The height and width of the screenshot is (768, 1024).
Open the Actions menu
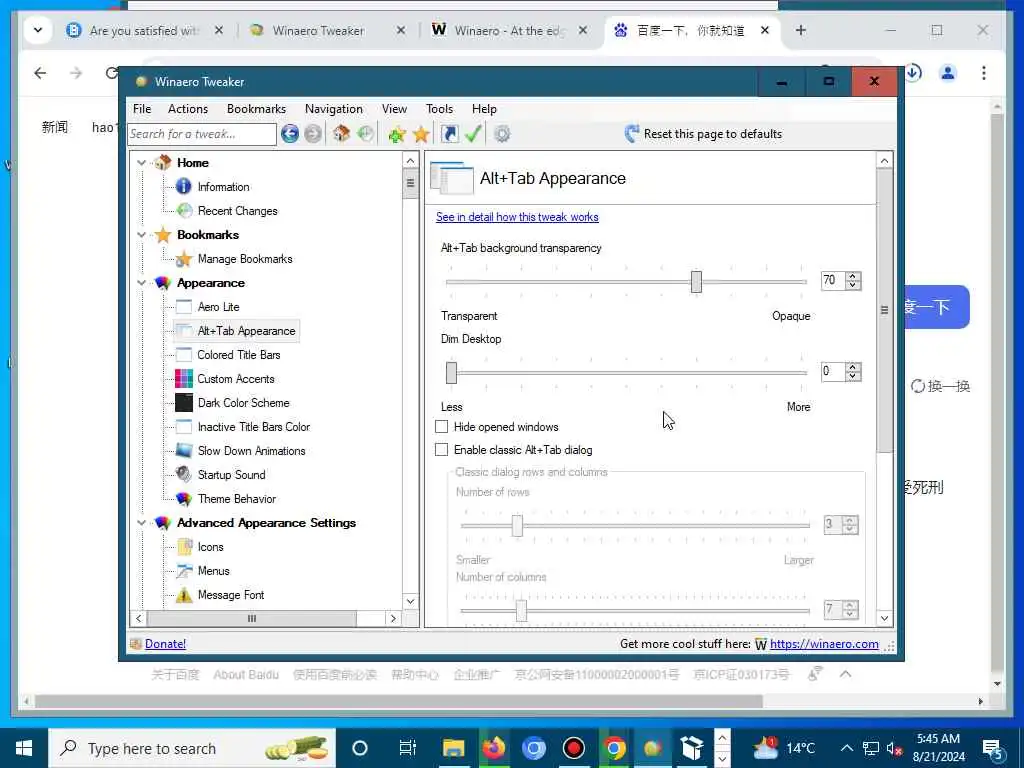(188, 109)
